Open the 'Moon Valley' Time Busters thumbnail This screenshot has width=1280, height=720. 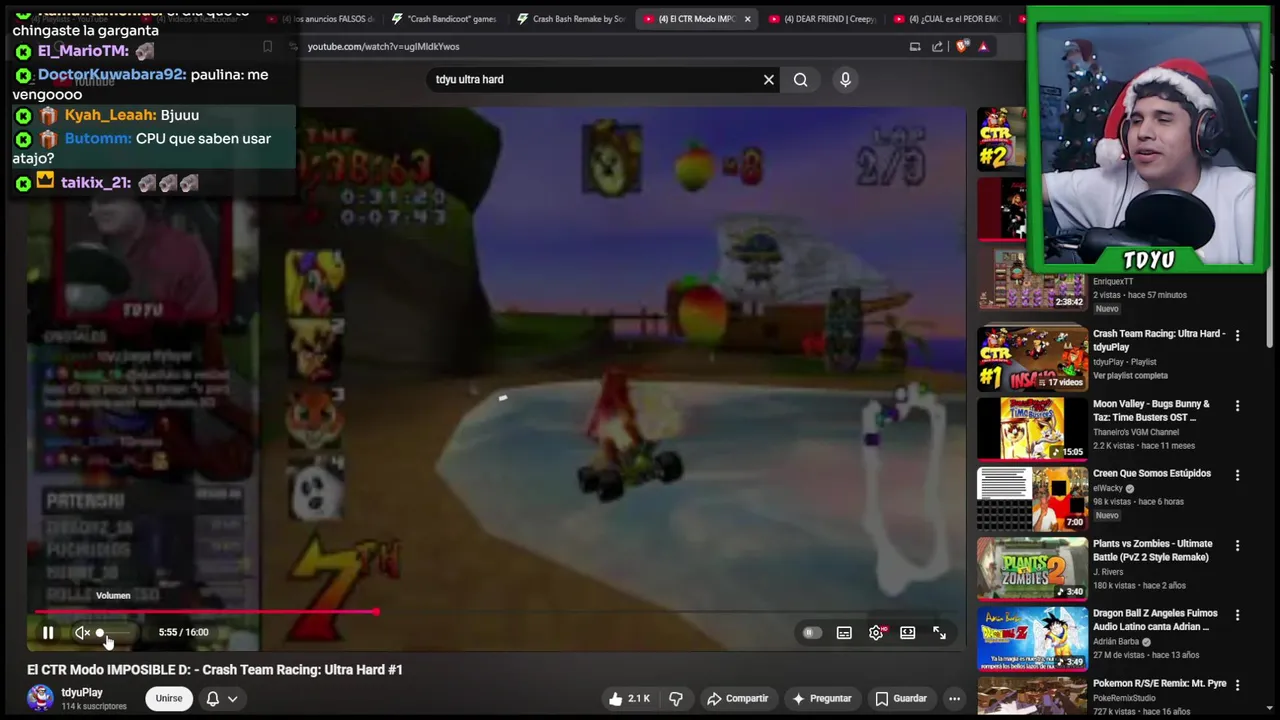pos(1032,428)
